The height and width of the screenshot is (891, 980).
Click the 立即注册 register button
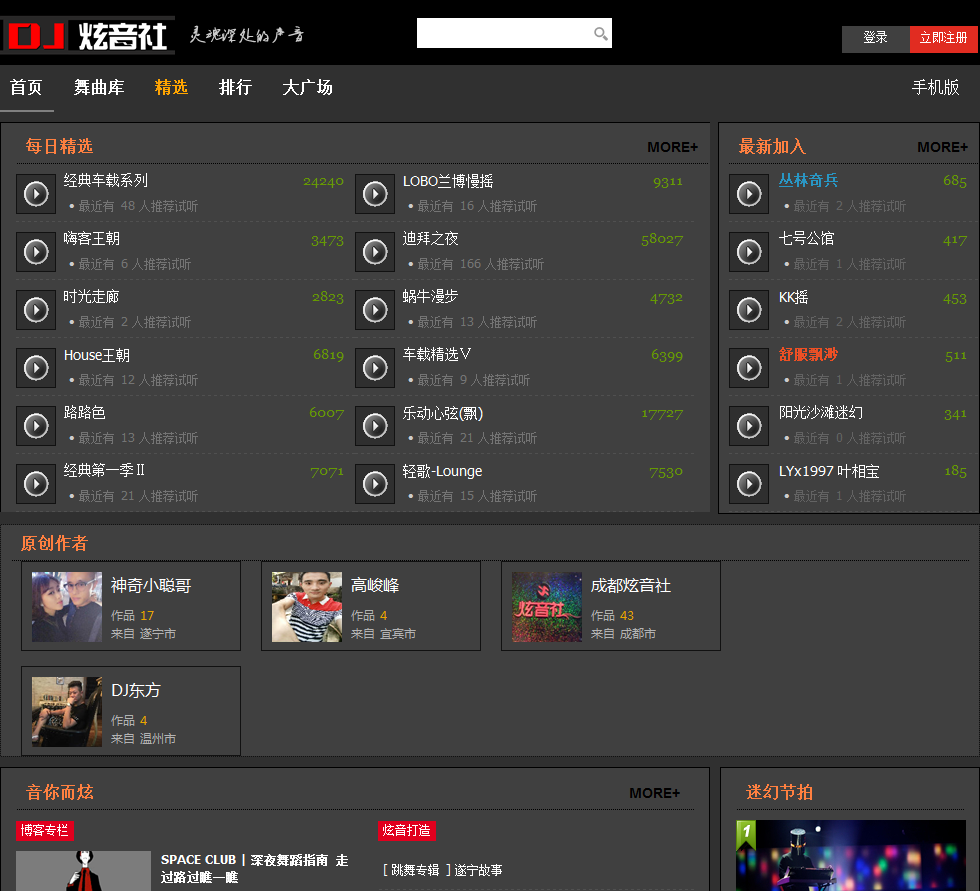(x=944, y=39)
